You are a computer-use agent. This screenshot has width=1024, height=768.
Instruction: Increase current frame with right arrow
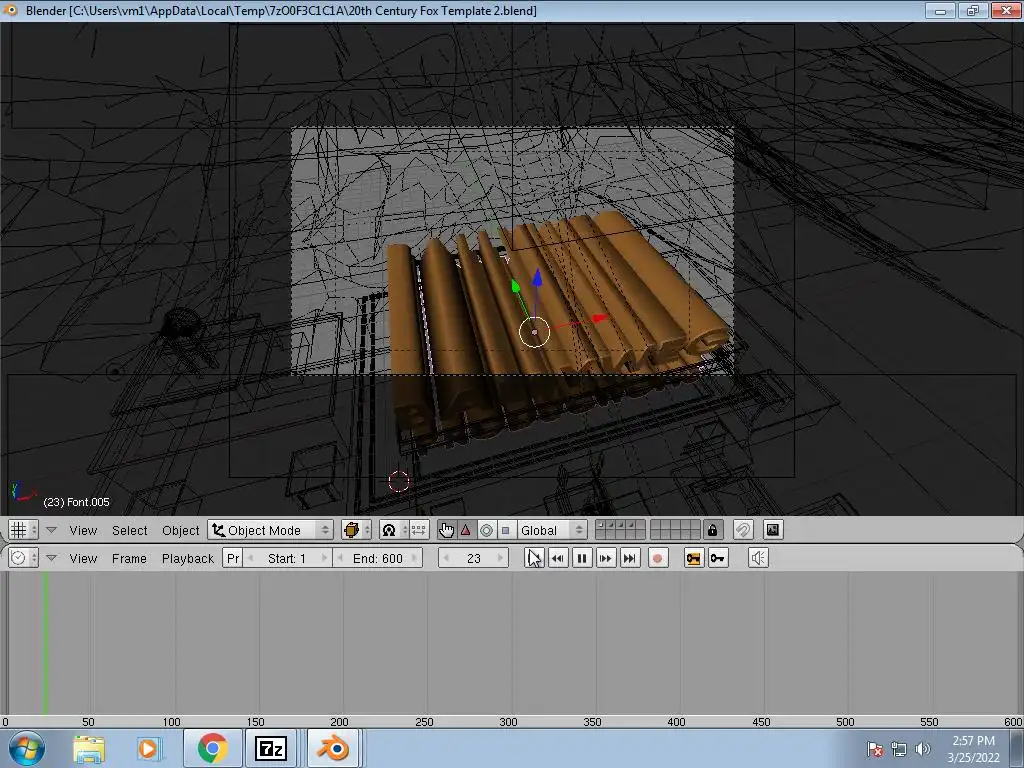[x=500, y=558]
